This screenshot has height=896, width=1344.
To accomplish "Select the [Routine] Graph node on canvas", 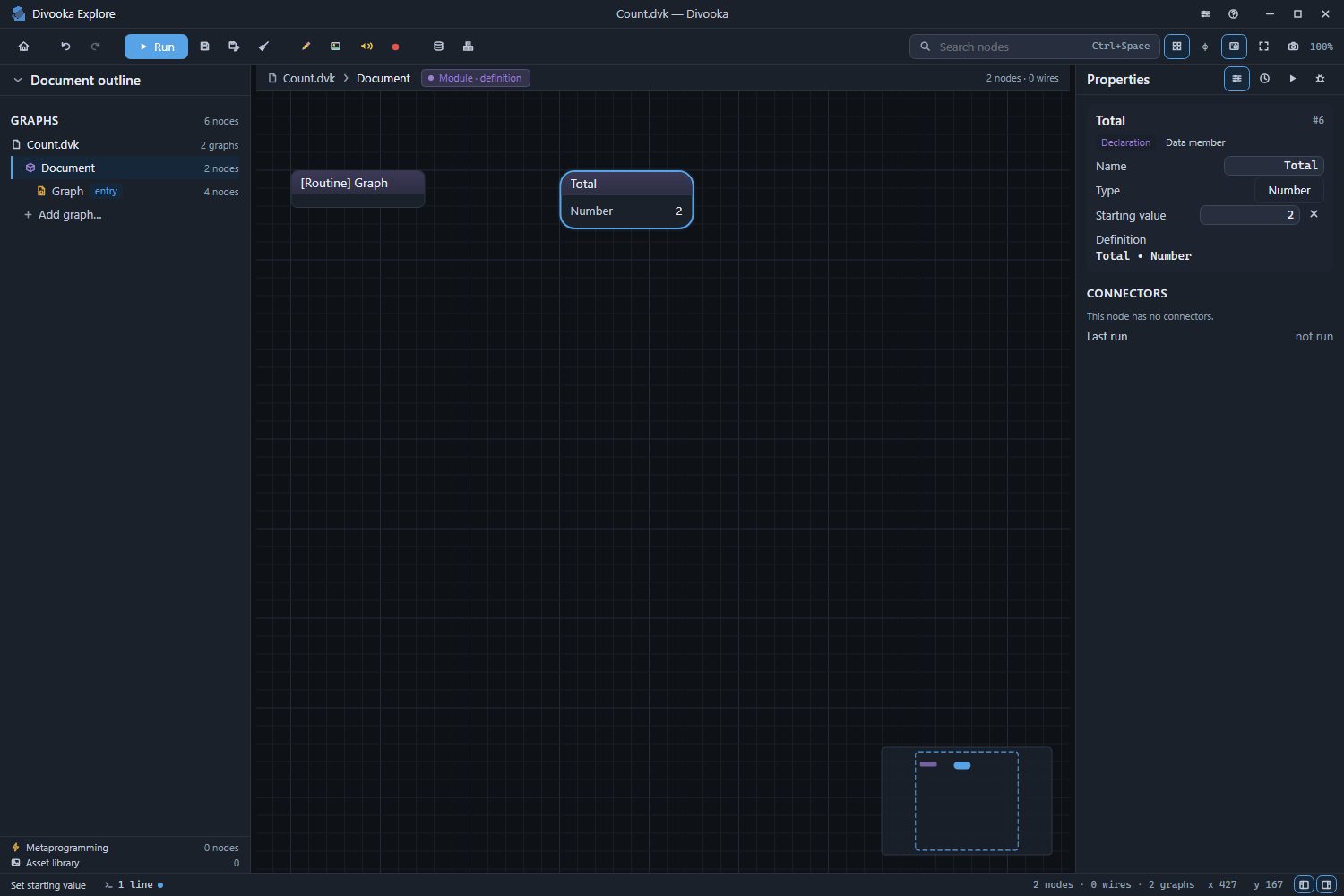I will (358, 188).
